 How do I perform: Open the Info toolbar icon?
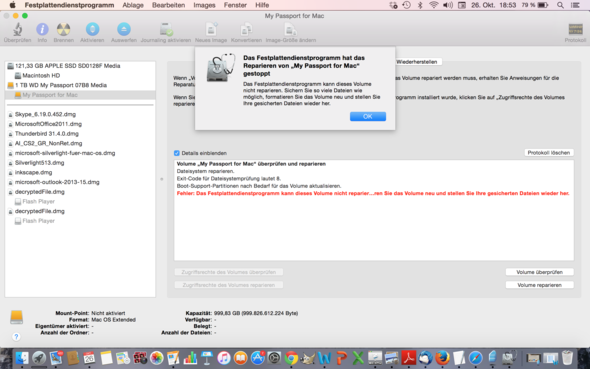pyautogui.click(x=42, y=29)
